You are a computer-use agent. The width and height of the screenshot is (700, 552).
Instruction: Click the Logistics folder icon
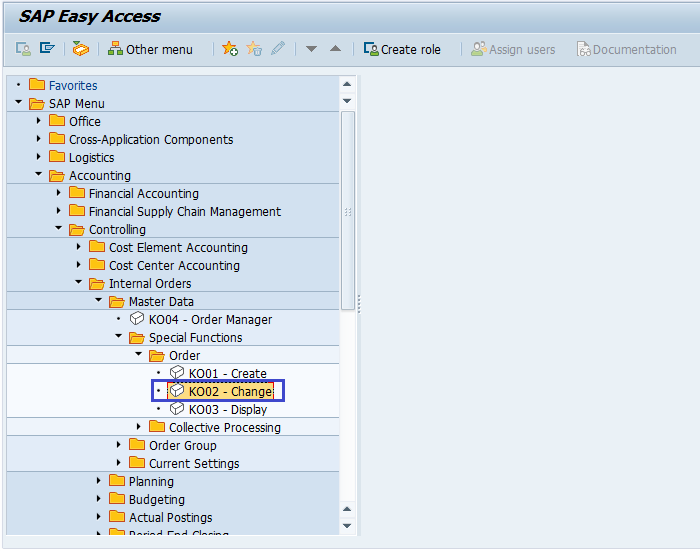pos(57,156)
